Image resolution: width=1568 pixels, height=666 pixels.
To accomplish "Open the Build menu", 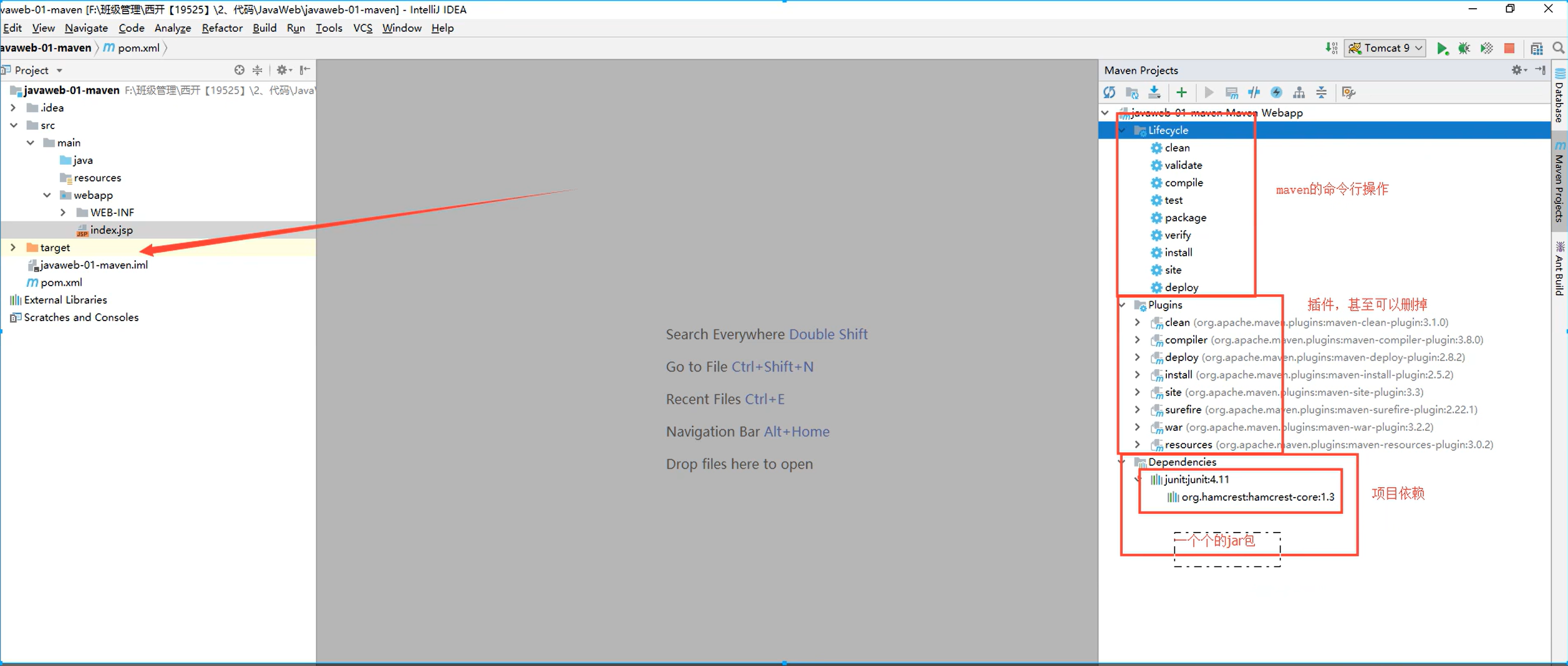I will 264,28.
